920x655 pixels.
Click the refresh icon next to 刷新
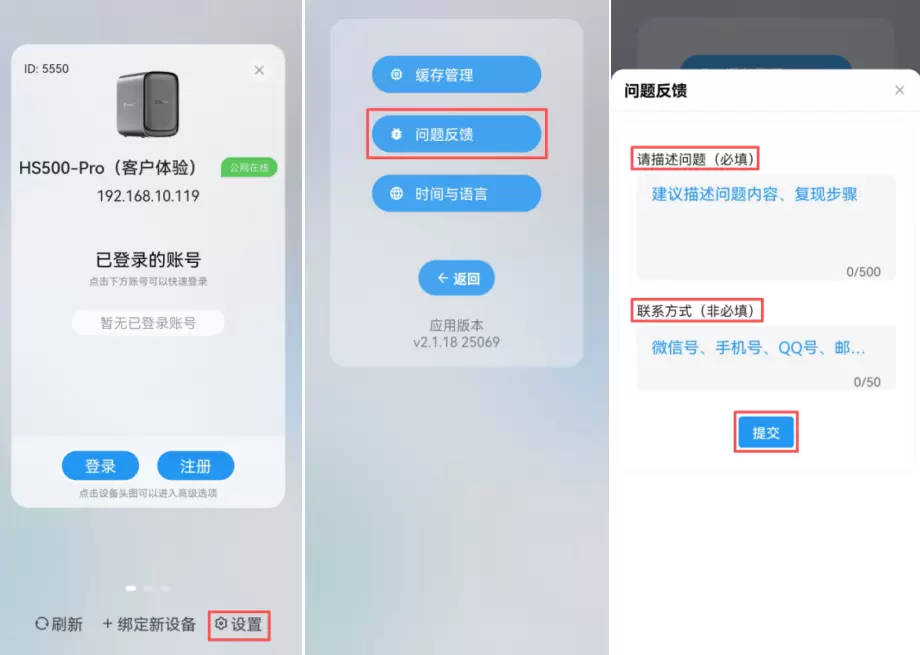point(42,623)
